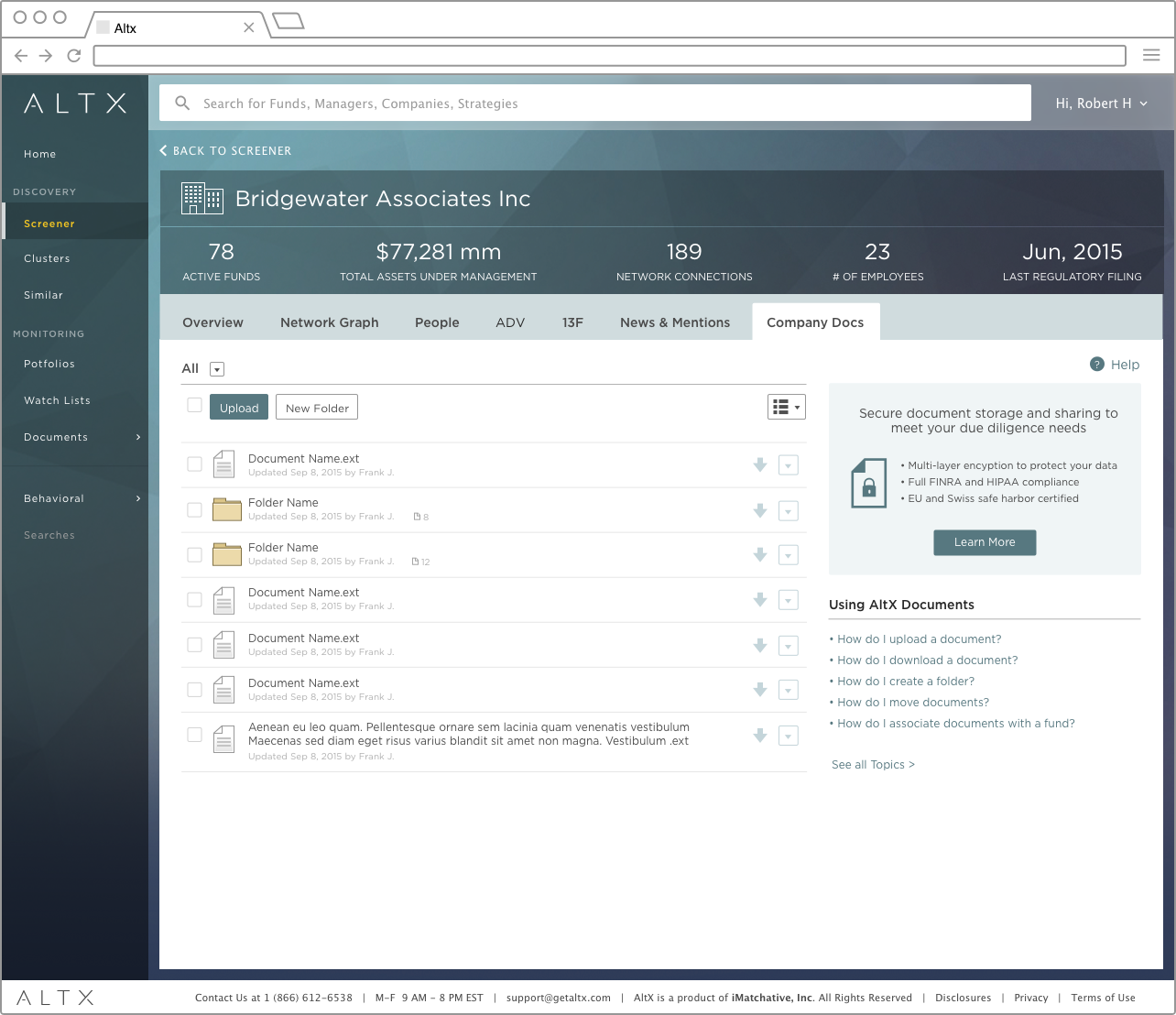Click the Aenean eu leo document file icon
Image resolution: width=1176 pixels, height=1015 pixels.
tap(223, 738)
